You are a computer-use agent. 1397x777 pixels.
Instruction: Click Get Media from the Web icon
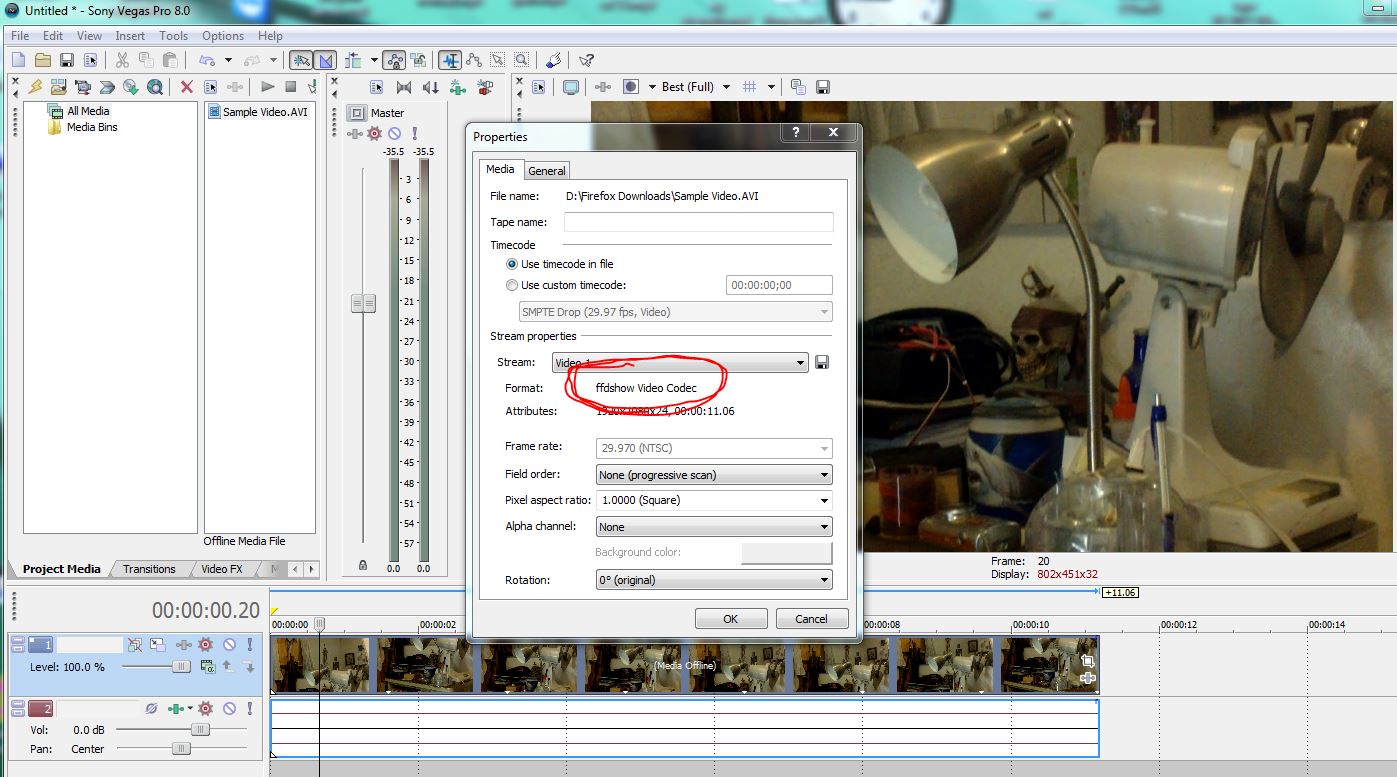[x=155, y=87]
